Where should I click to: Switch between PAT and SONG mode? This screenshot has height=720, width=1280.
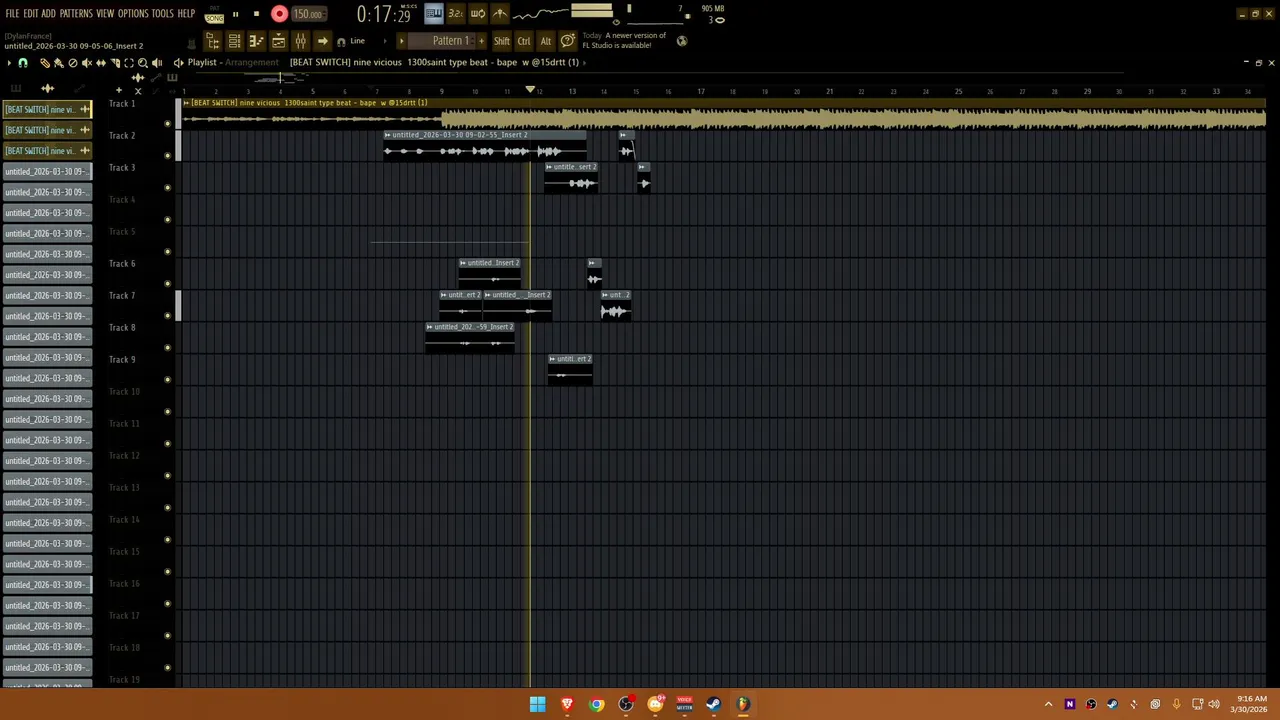pos(214,14)
